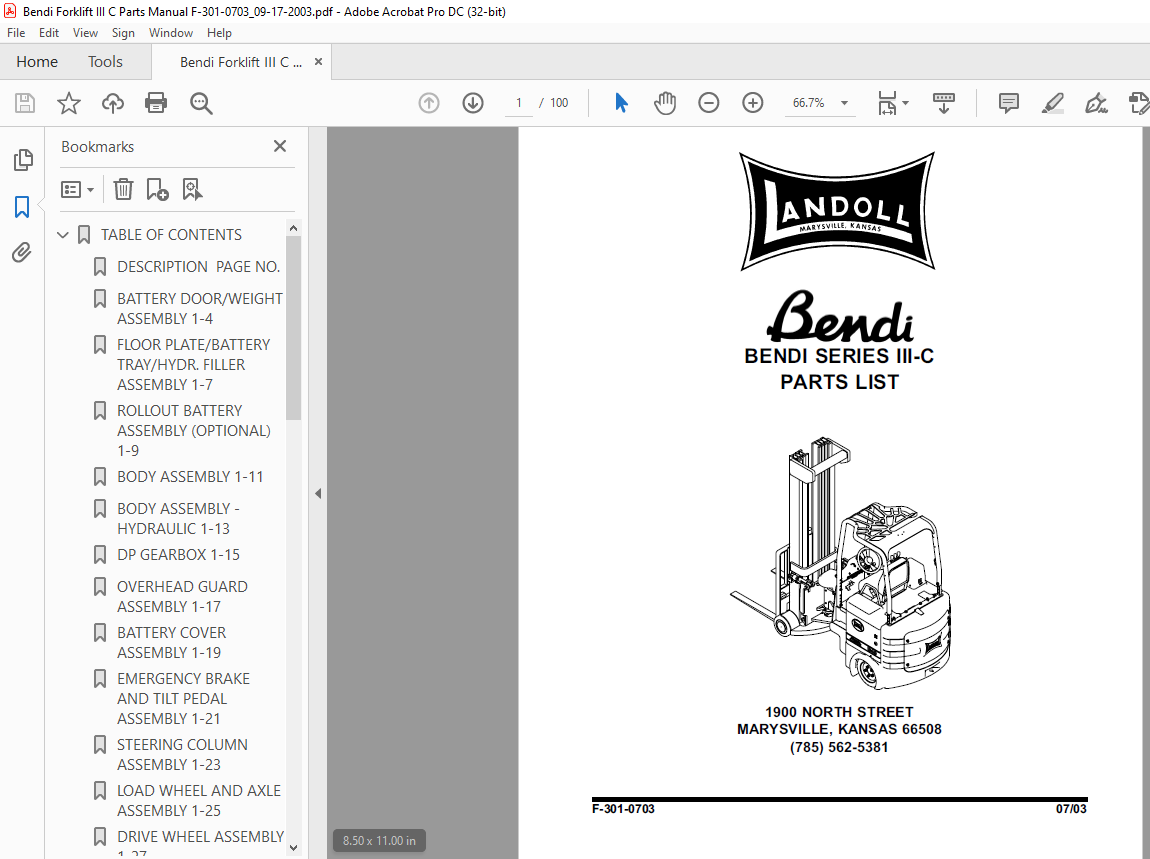Click the scrolling mode download-arrow icon
The width and height of the screenshot is (1150, 859).
pyautogui.click(x=943, y=103)
